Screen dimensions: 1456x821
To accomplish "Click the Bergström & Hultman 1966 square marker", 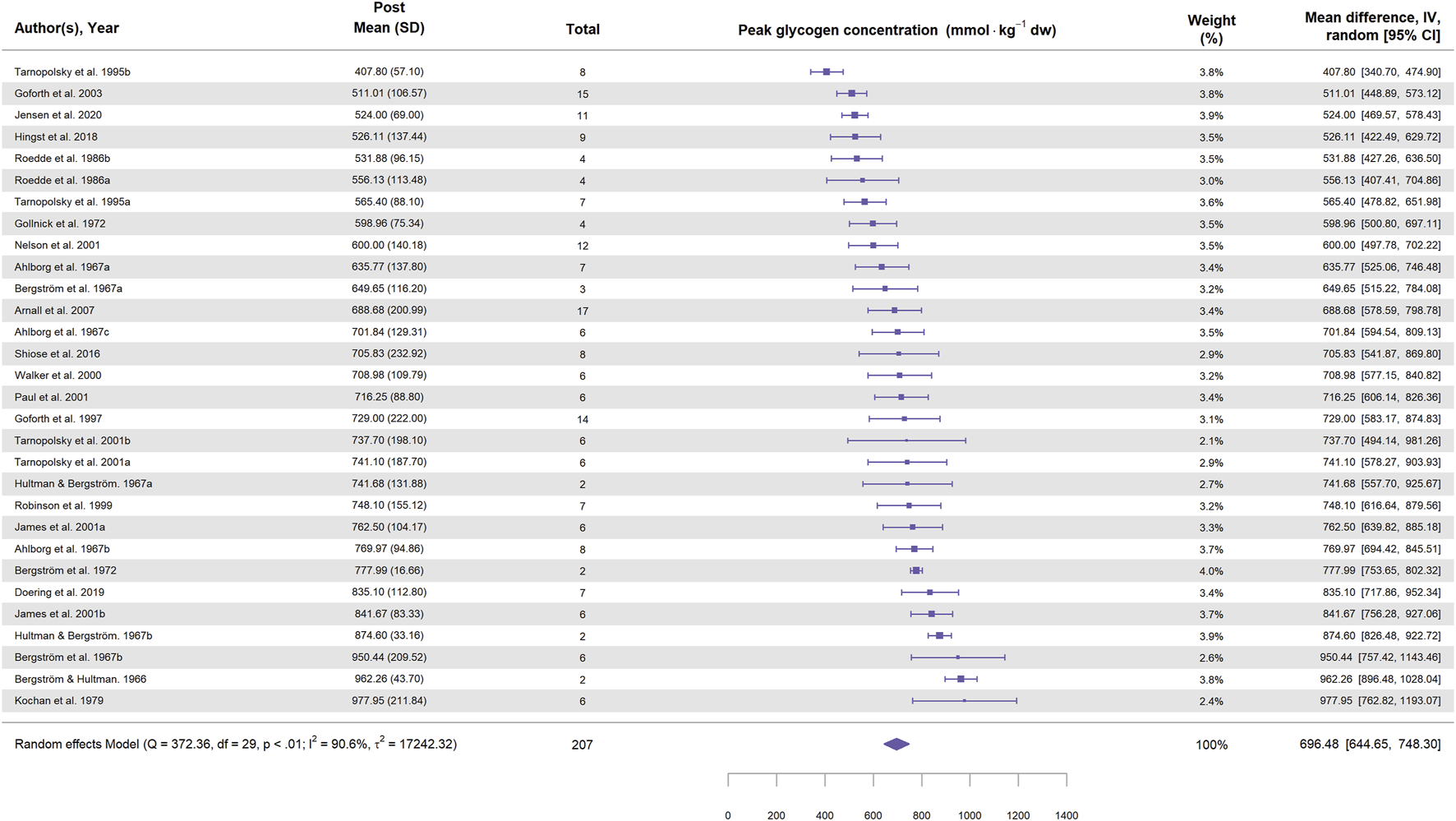I will click(x=961, y=679).
